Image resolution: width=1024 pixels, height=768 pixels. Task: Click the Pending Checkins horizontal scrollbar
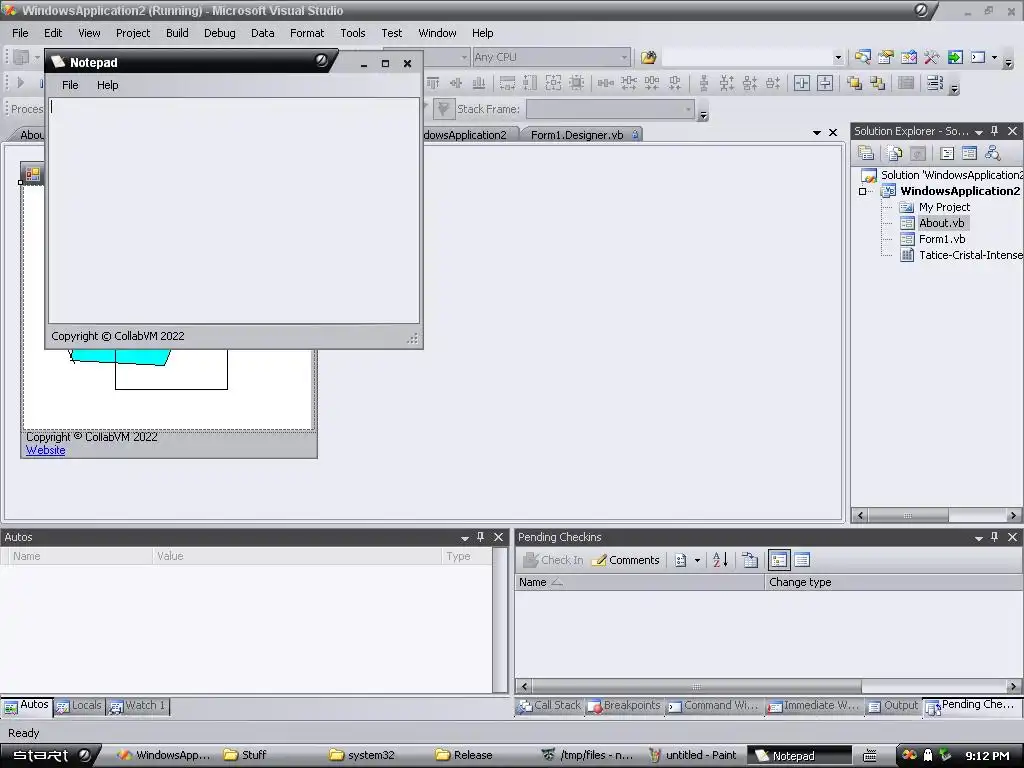[x=768, y=686]
